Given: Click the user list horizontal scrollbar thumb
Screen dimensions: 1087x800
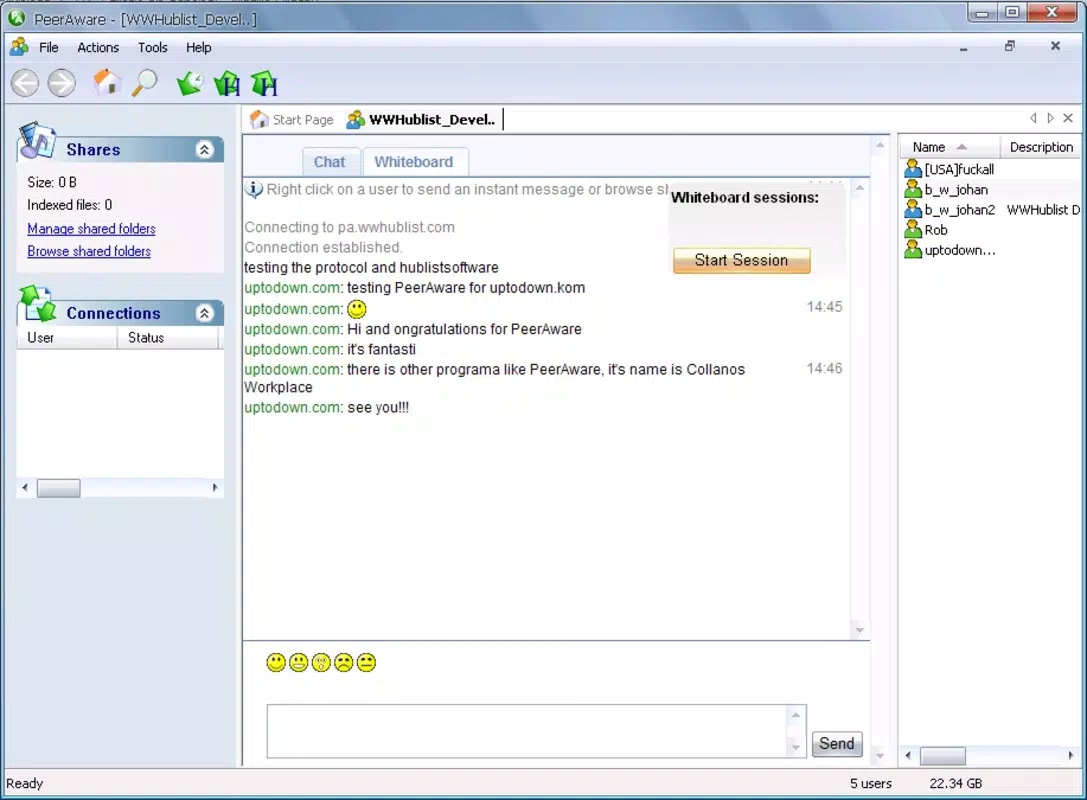Looking at the screenshot, I should (943, 756).
